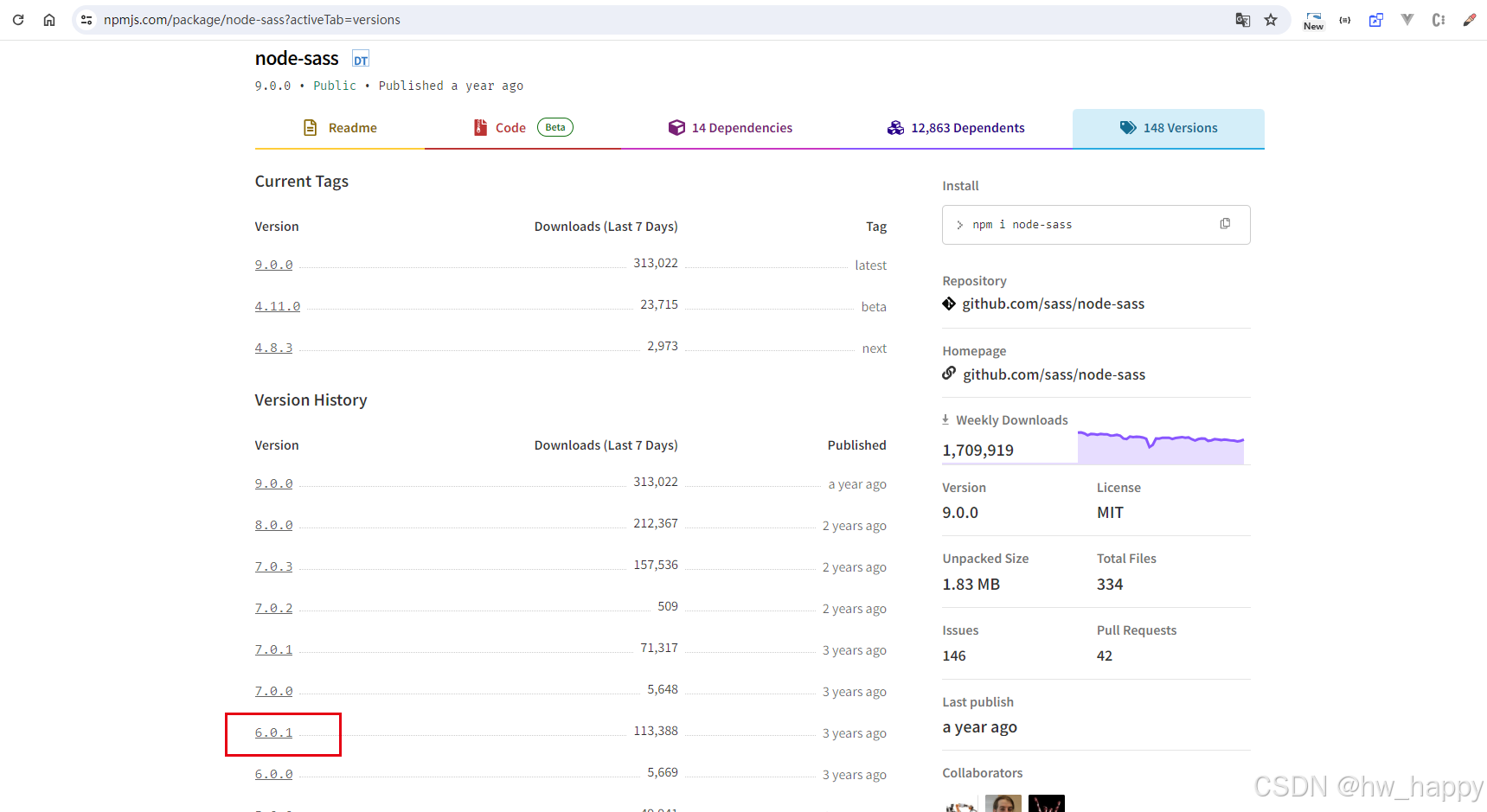Click the 'beta' tag label
This screenshot has width=1487, height=812.
pyautogui.click(x=874, y=307)
